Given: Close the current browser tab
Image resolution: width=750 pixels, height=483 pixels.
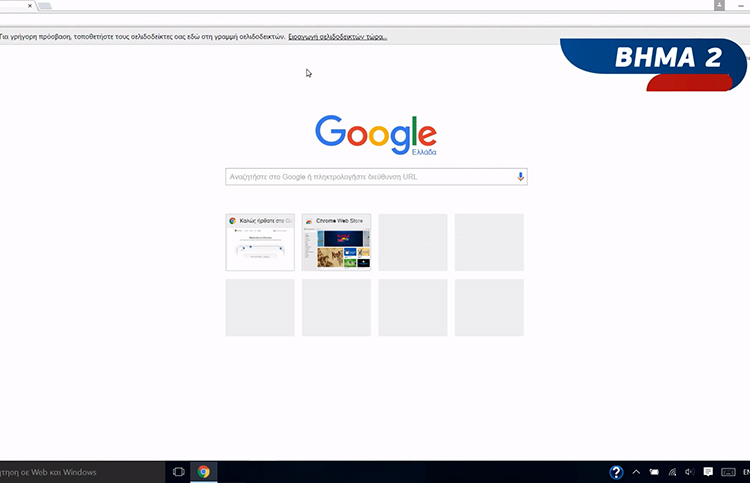Looking at the screenshot, I should tap(30, 6).
